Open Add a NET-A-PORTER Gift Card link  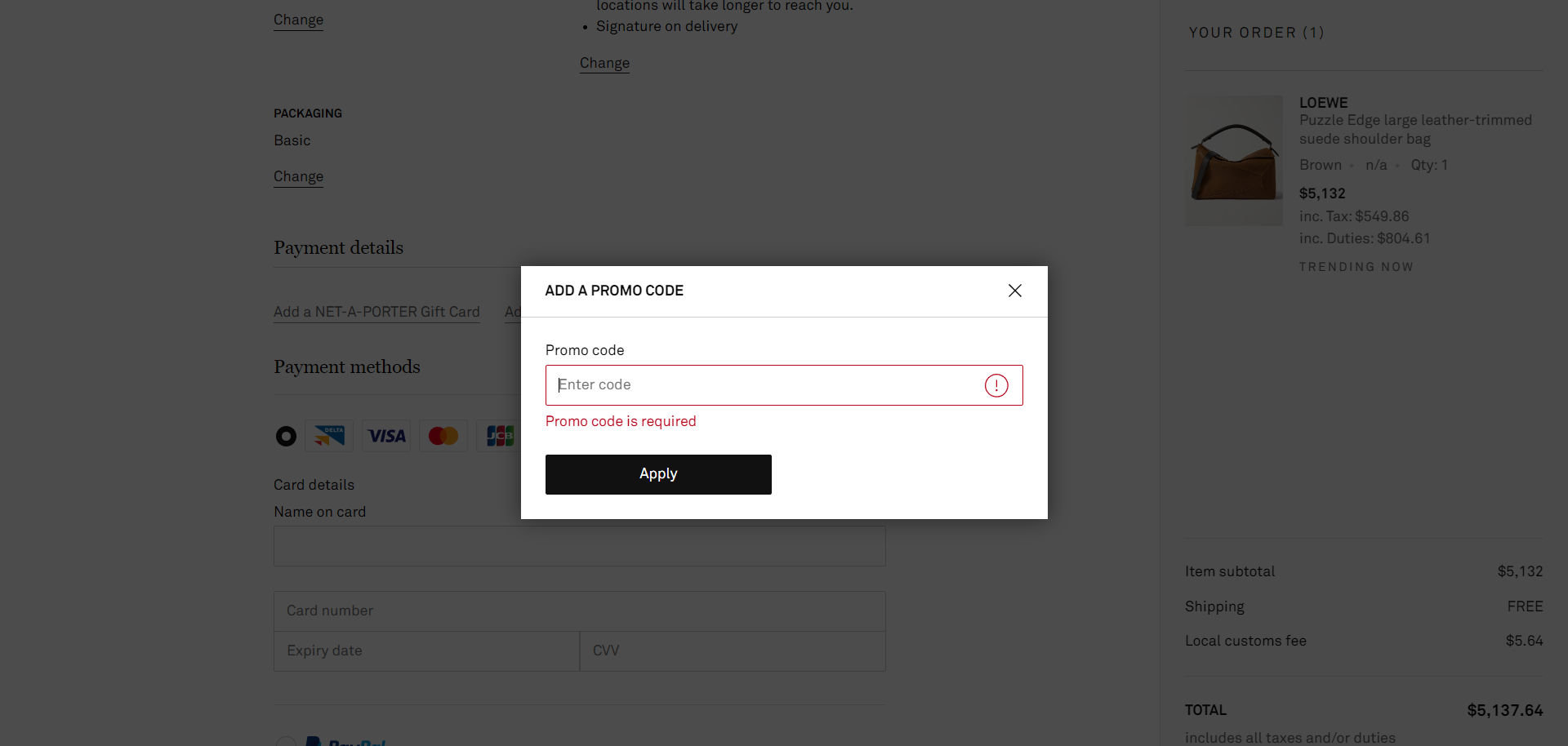pyautogui.click(x=376, y=312)
